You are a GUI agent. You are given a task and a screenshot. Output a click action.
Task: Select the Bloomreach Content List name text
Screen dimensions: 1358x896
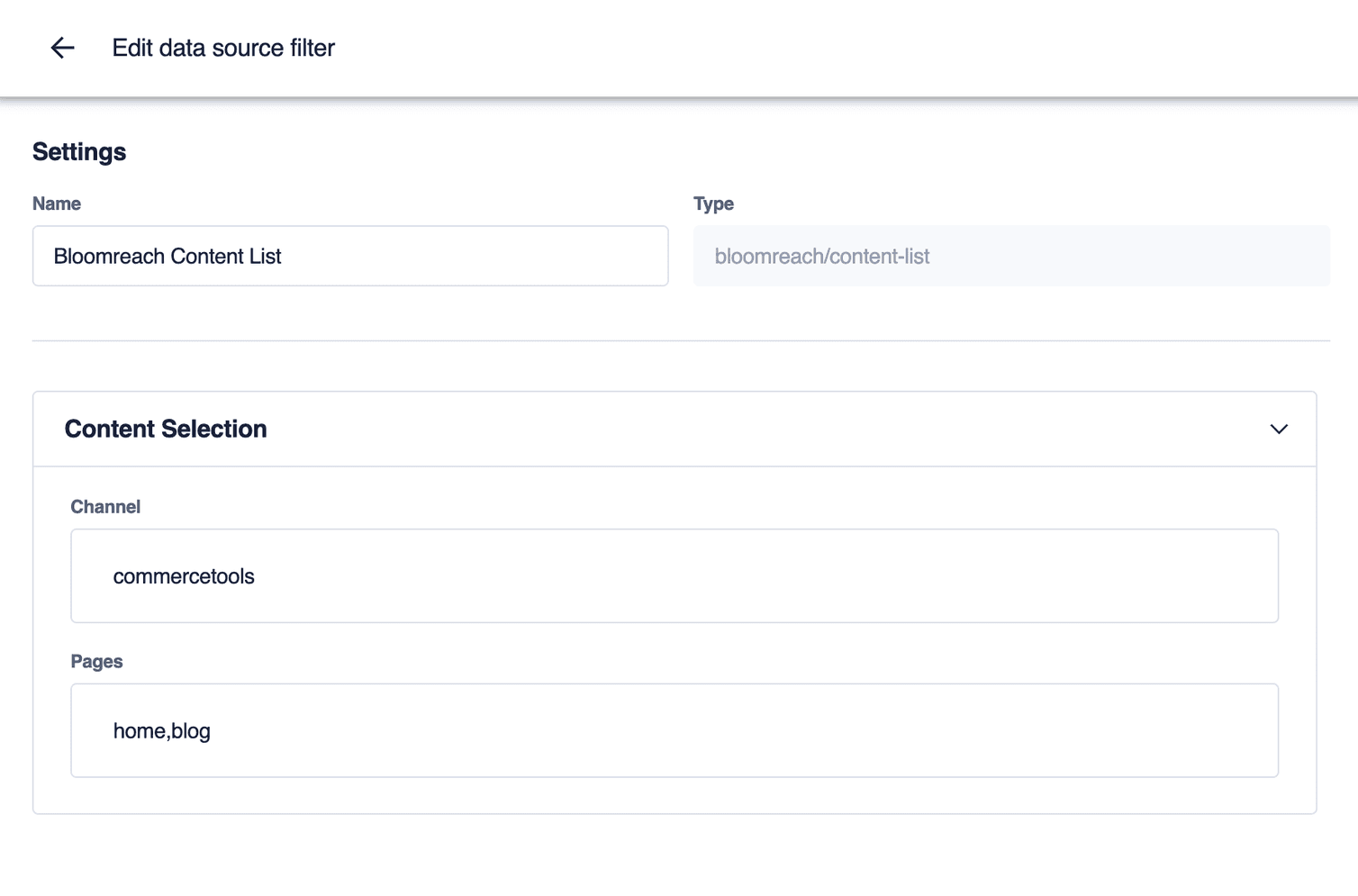click(167, 256)
